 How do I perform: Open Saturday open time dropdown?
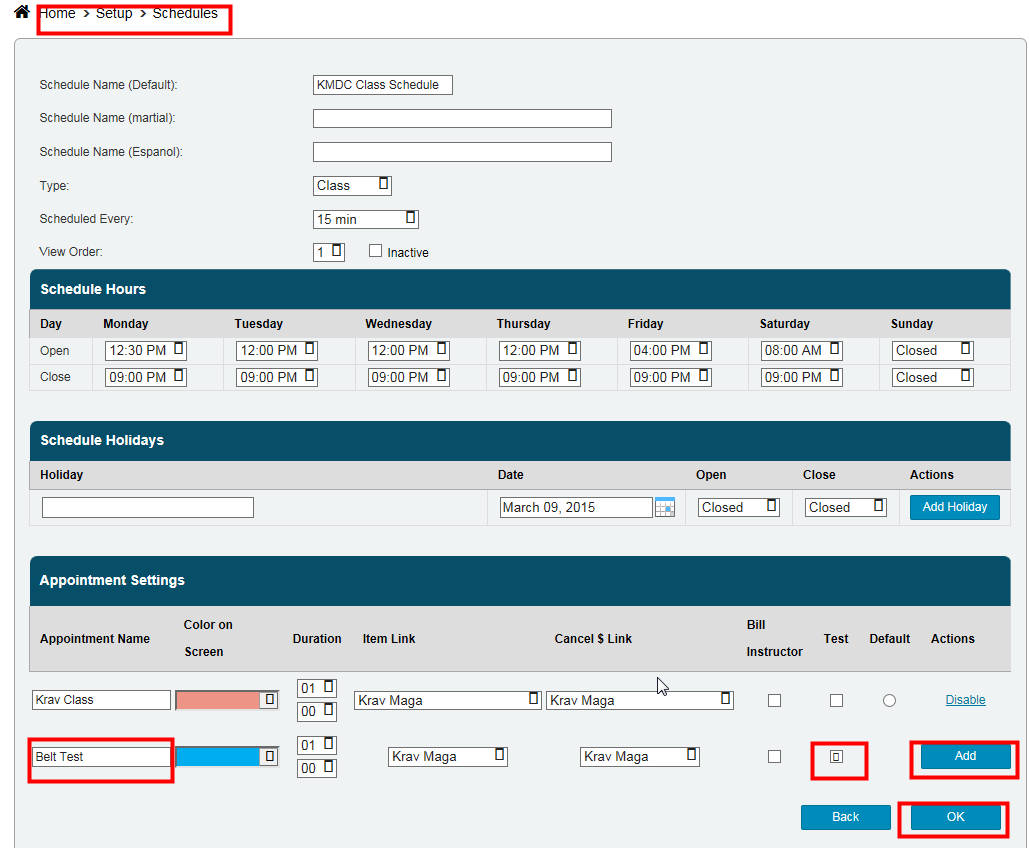tap(802, 350)
